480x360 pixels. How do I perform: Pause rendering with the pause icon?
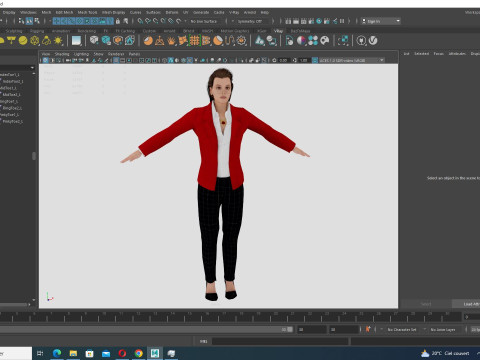click(x=342, y=21)
